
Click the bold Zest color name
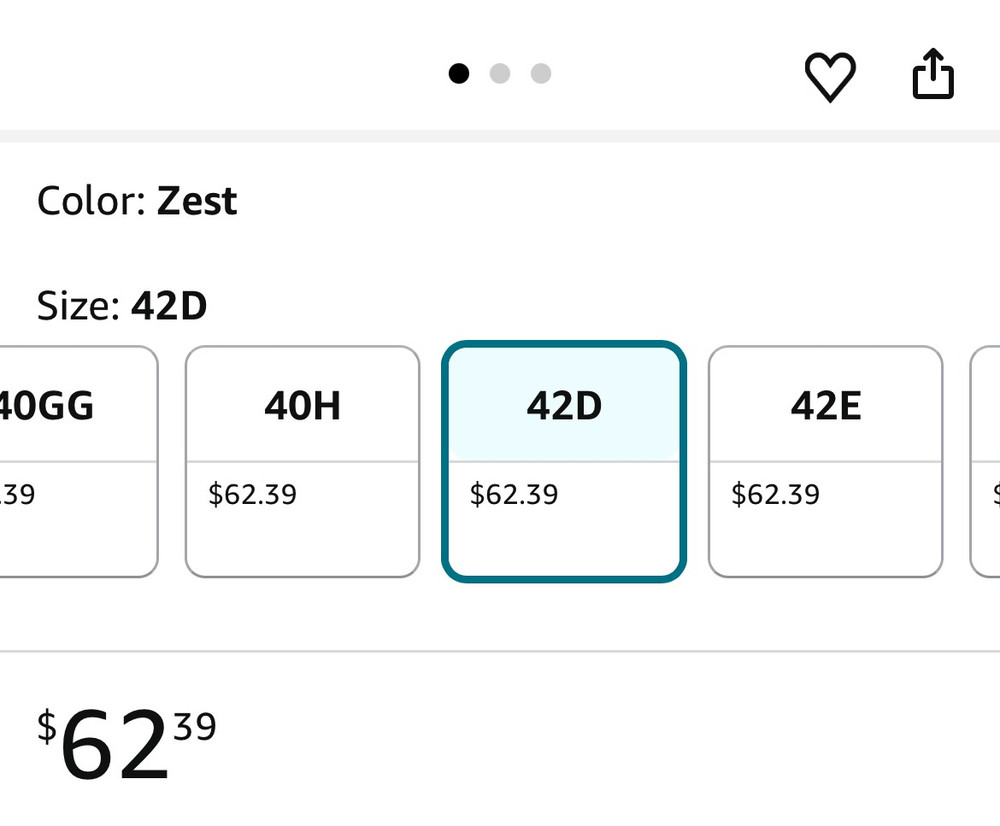(x=197, y=201)
